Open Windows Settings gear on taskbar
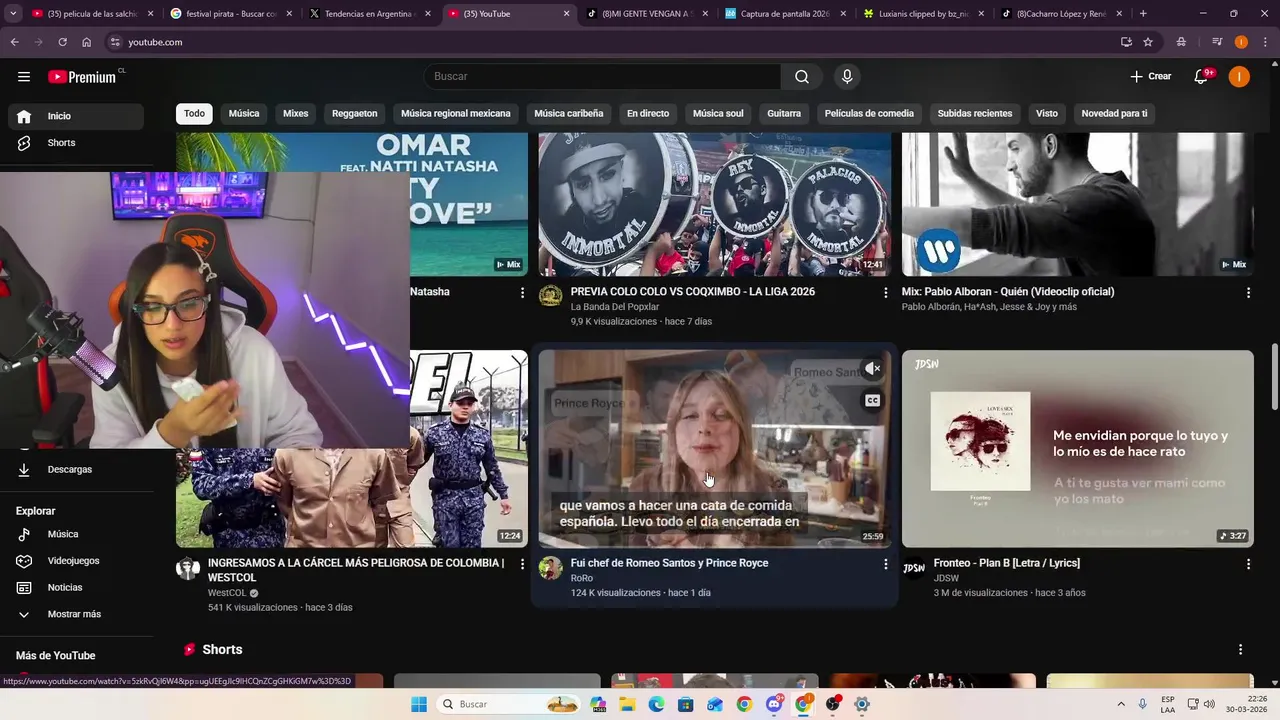Viewport: 1280px width, 720px height. pyautogui.click(x=862, y=704)
